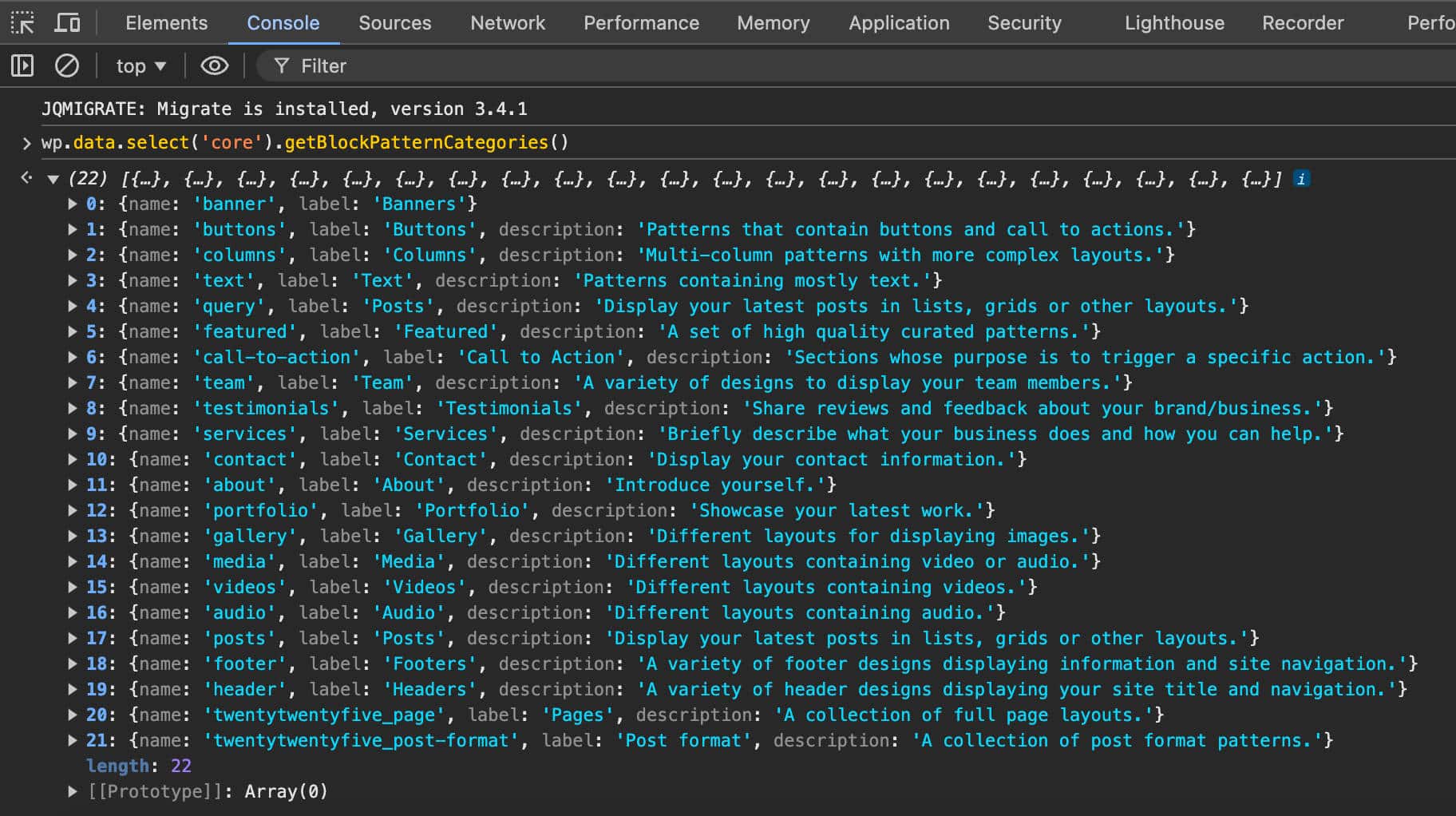The width and height of the screenshot is (1456, 816).
Task: Expand item 2 named 'columns'
Action: [x=73, y=255]
